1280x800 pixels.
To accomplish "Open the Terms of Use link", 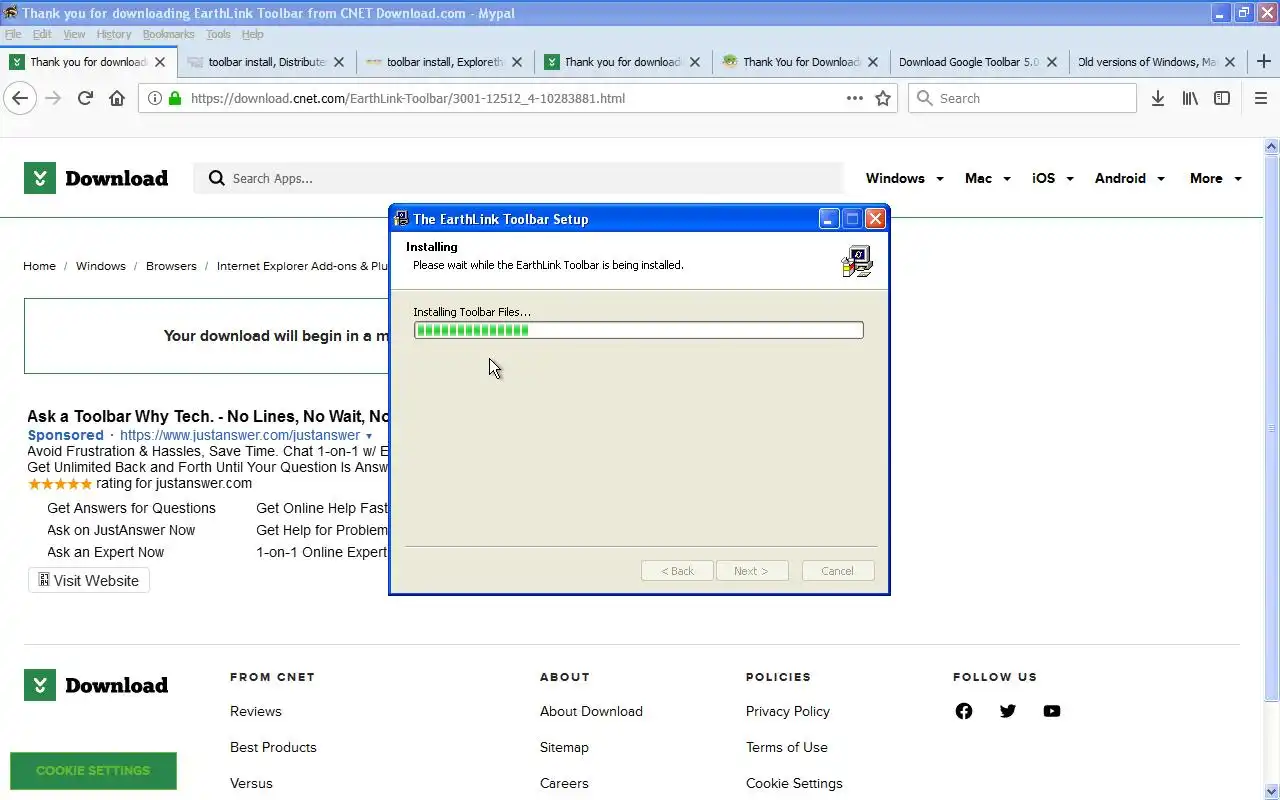I will point(787,747).
